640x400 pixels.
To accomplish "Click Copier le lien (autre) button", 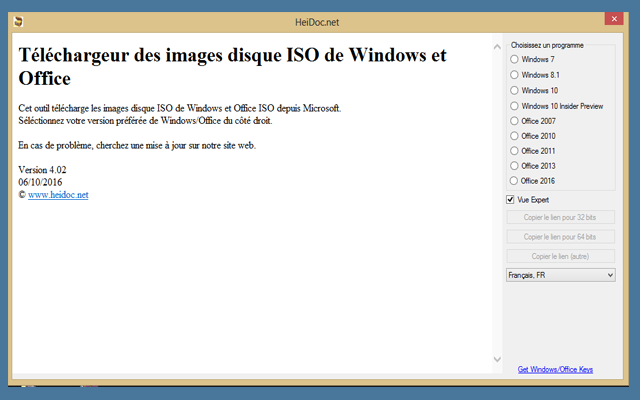I will 560,256.
